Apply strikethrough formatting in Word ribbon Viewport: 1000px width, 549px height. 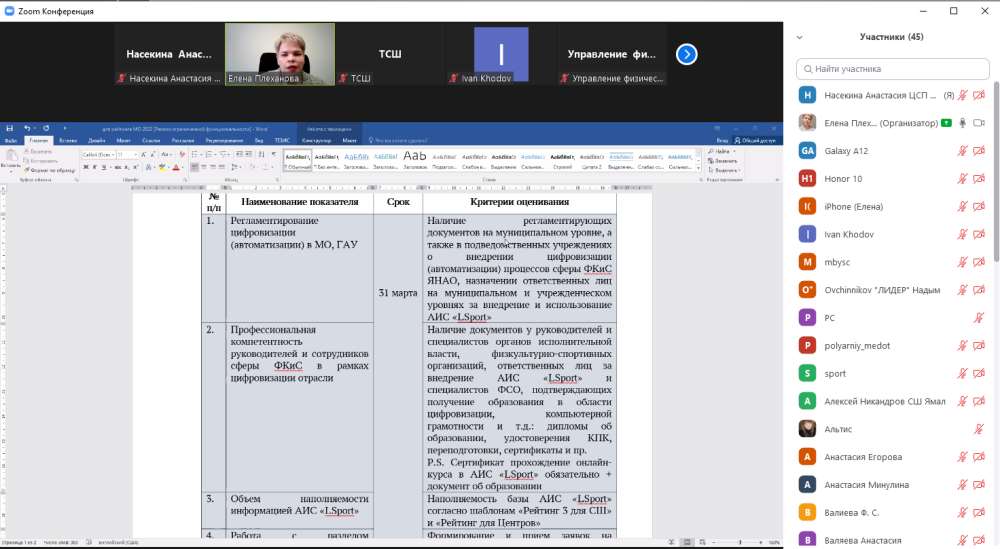click(x=117, y=167)
